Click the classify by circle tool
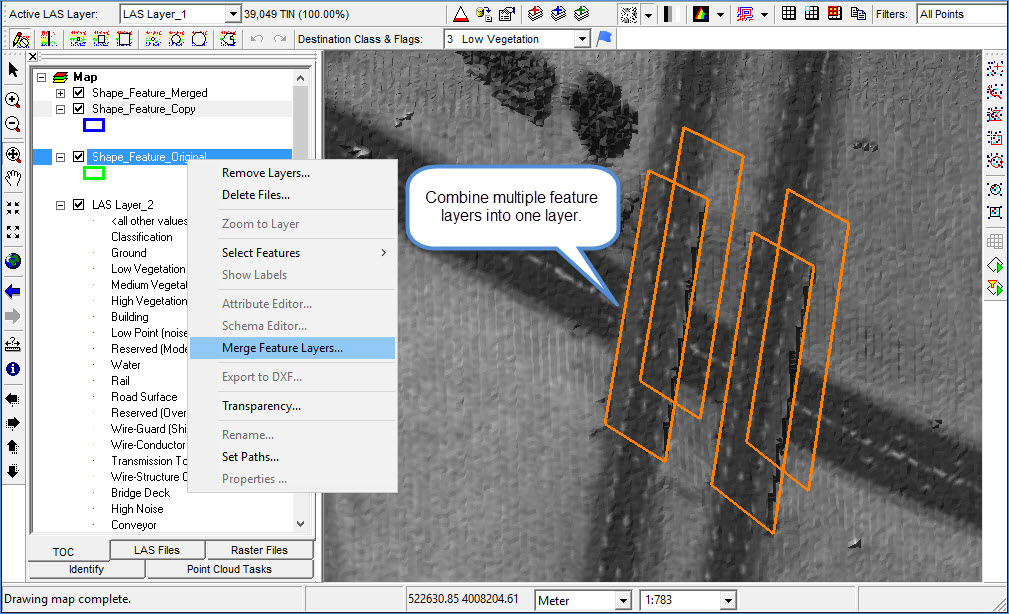The width and height of the screenshot is (1009, 614). point(199,39)
